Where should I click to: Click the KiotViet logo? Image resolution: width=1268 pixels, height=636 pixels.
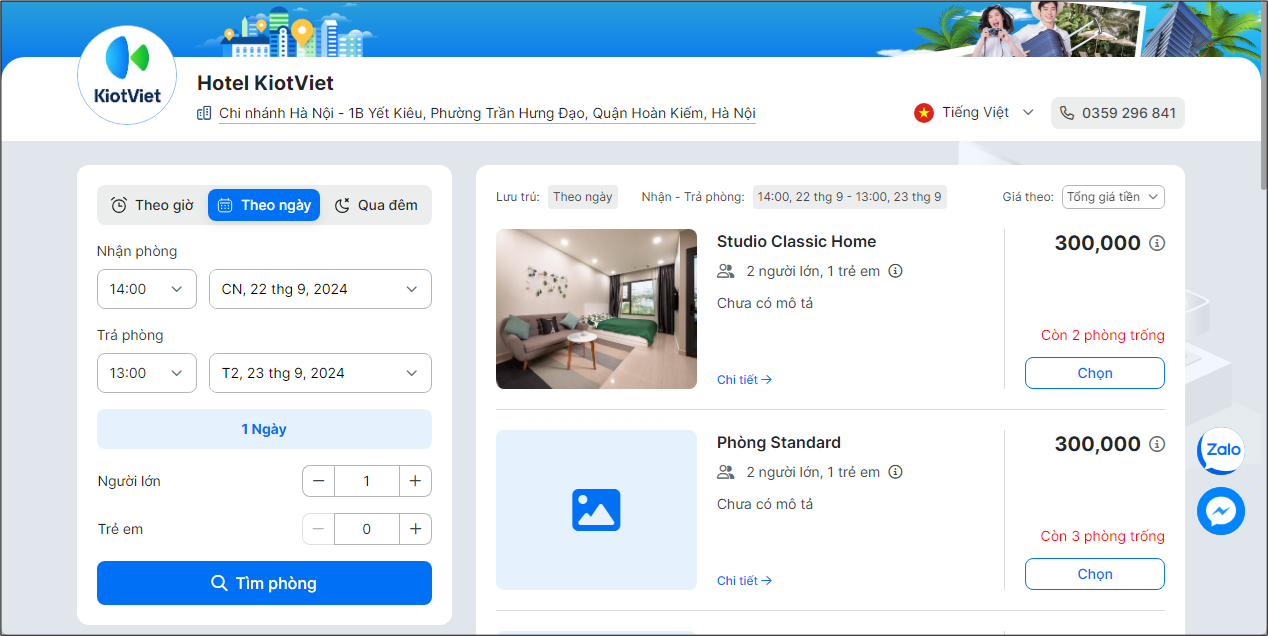pyautogui.click(x=127, y=75)
